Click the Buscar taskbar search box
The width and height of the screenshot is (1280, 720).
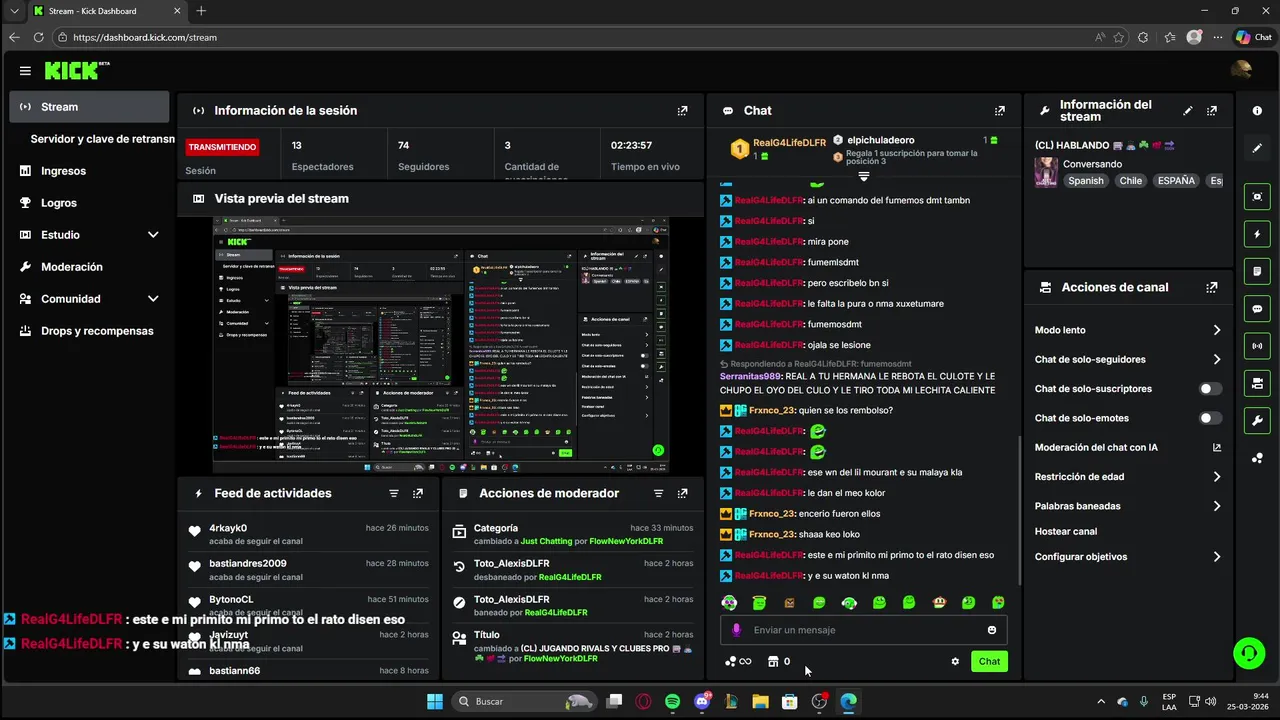(x=522, y=702)
